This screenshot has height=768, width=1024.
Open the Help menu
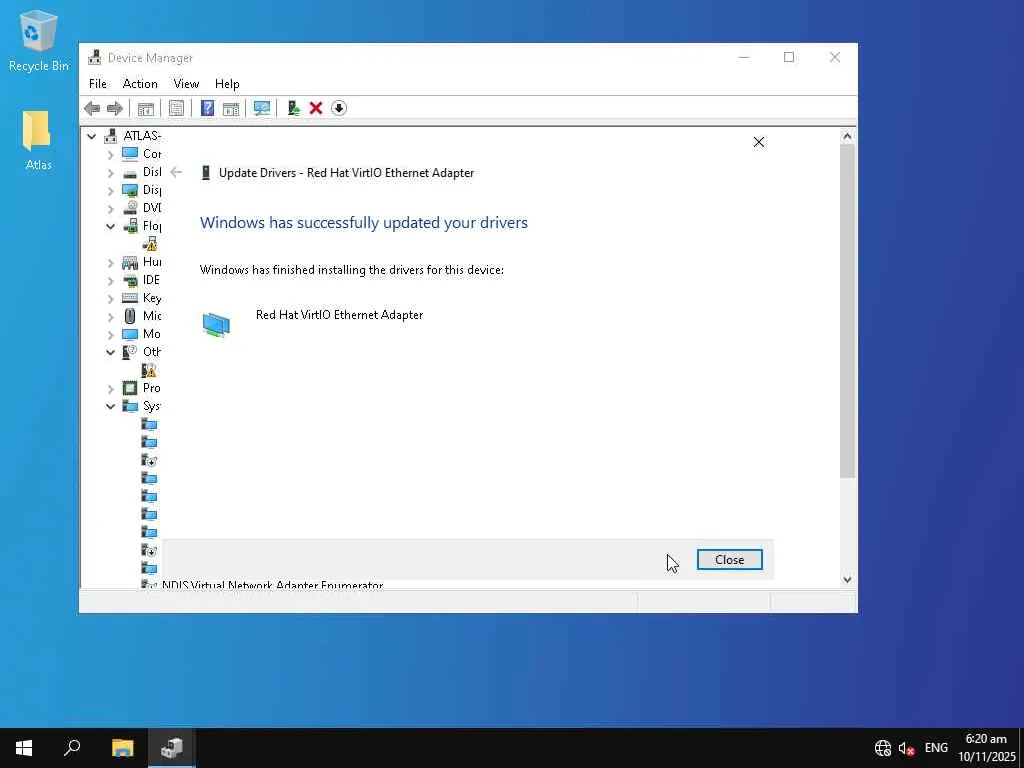click(x=227, y=84)
